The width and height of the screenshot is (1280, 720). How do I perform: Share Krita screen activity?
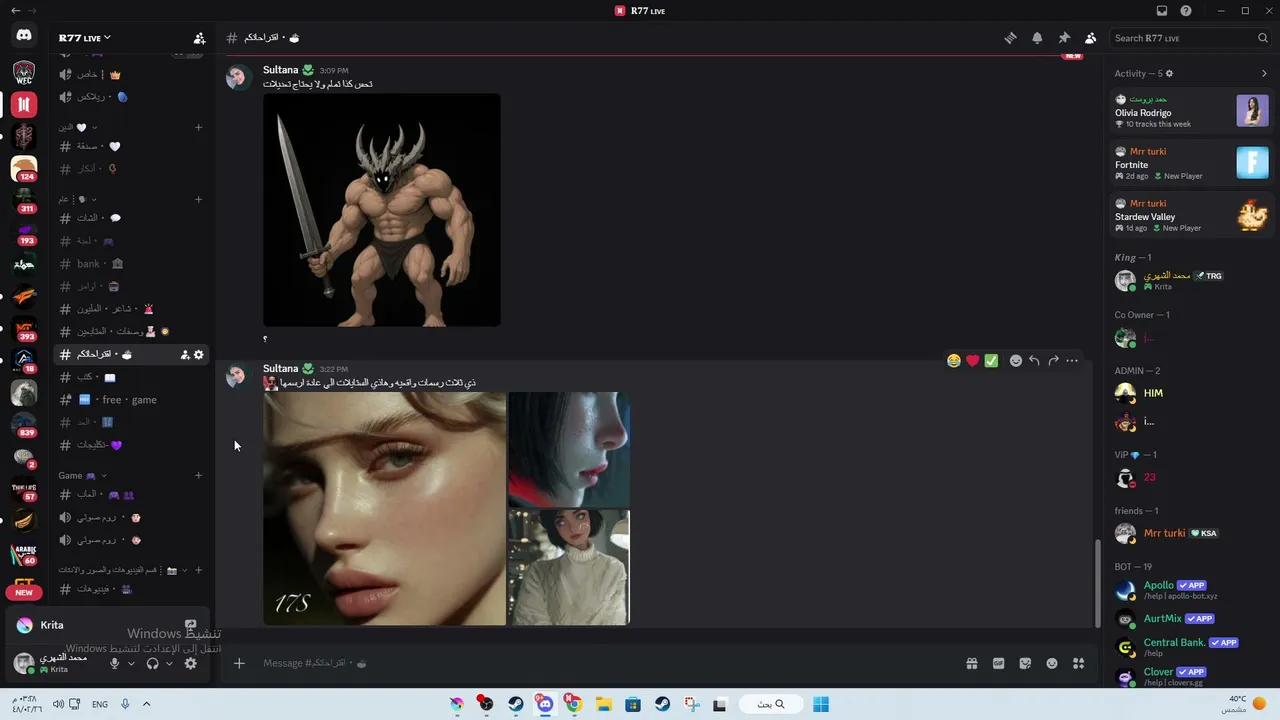coord(191,625)
